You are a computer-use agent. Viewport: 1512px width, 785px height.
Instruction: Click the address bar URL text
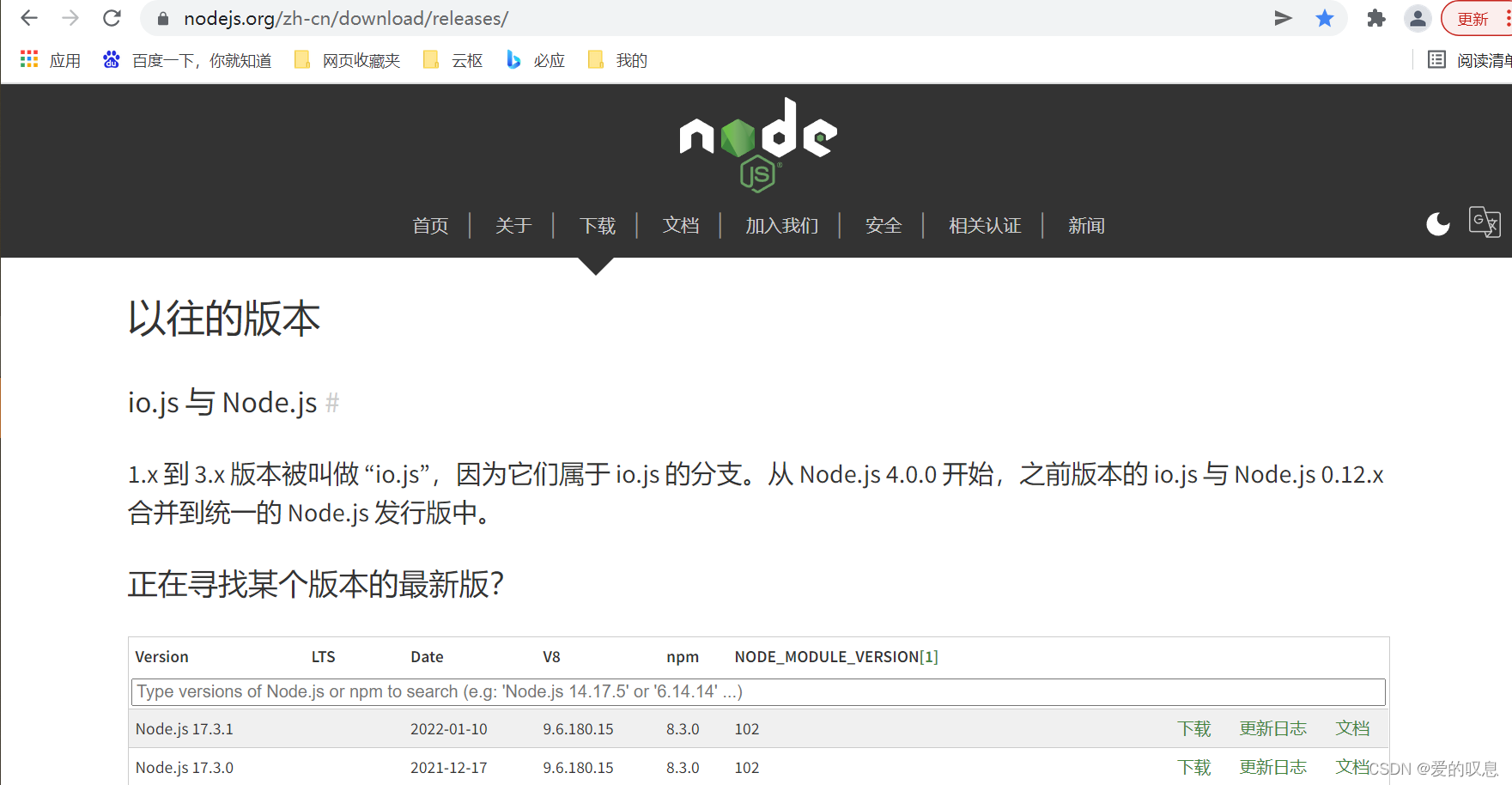tap(346, 19)
